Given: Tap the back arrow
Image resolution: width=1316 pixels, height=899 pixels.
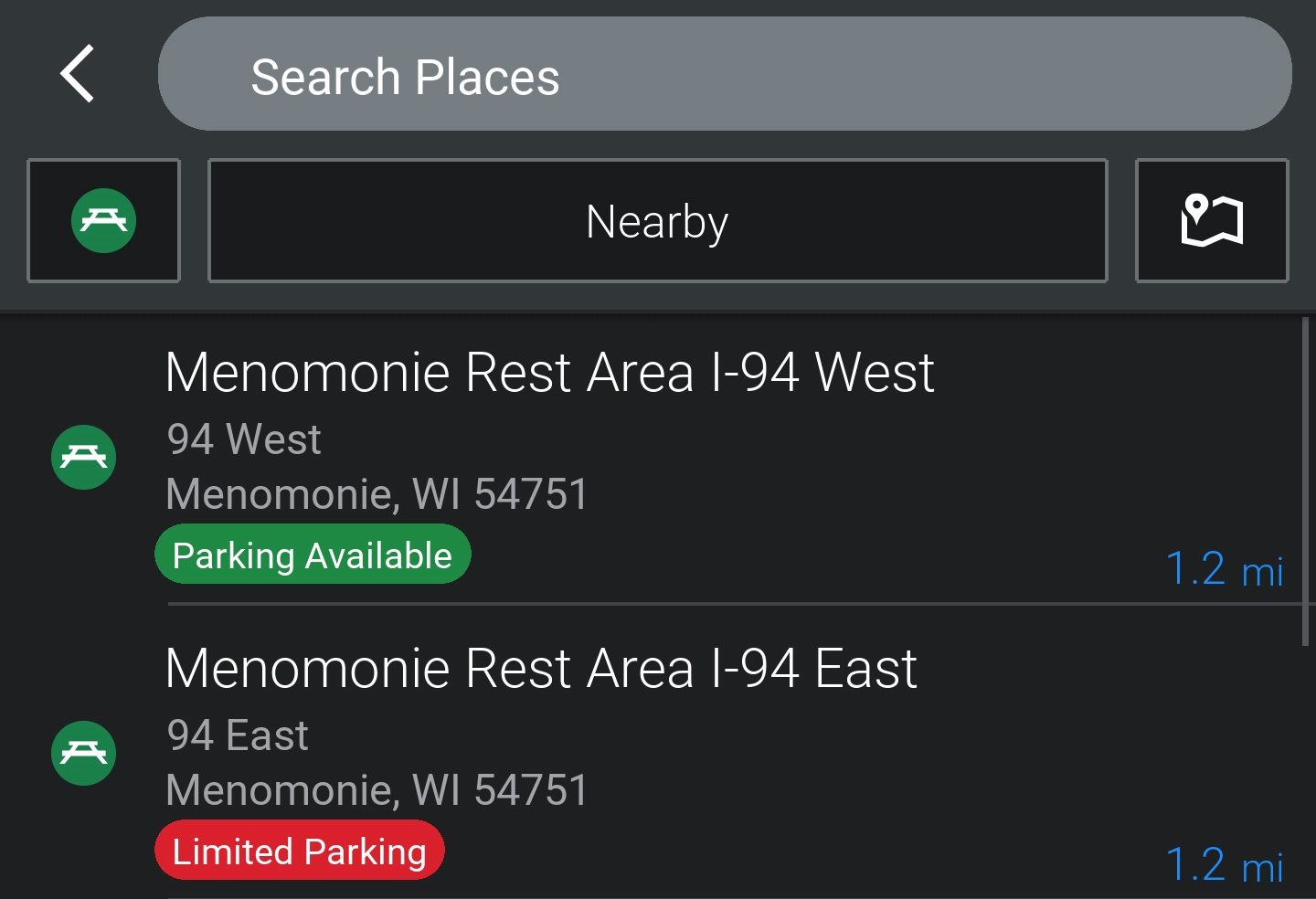Looking at the screenshot, I should pos(79,74).
